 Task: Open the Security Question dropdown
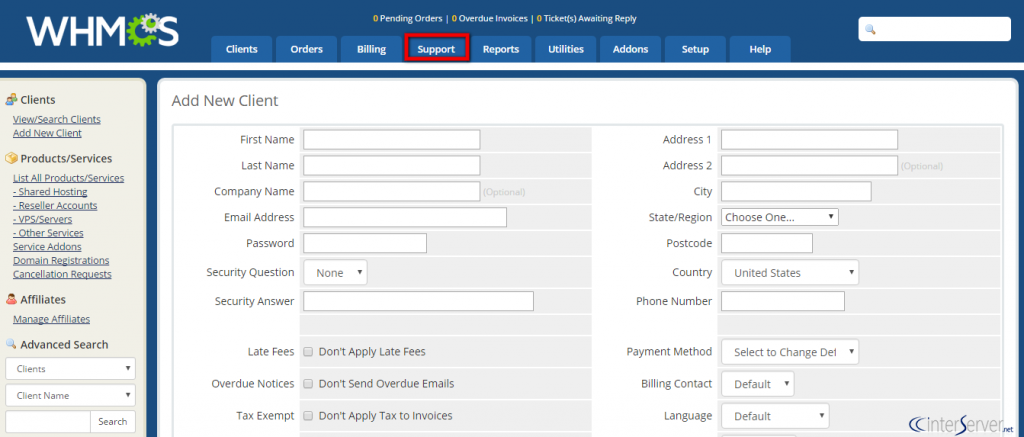point(335,272)
